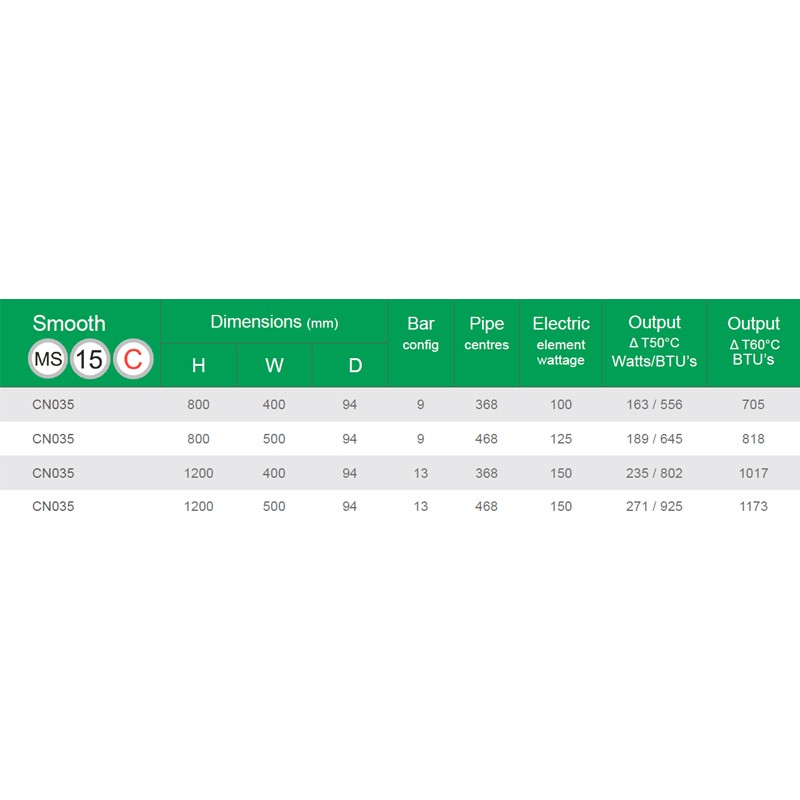Select the 189 / 645 output cell

[654, 439]
